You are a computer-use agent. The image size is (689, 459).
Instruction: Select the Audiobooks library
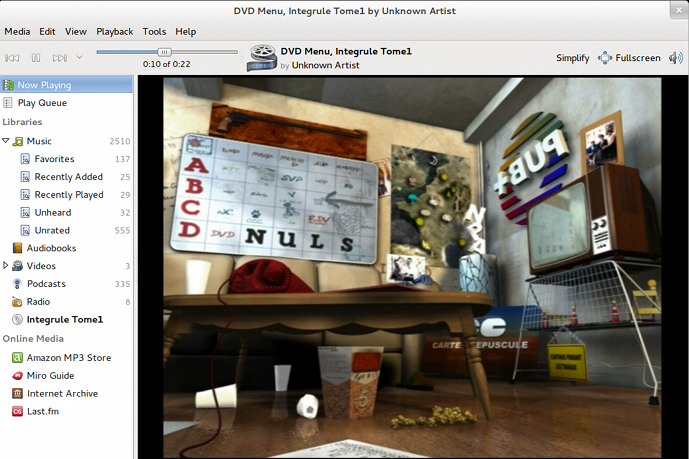tap(51, 248)
